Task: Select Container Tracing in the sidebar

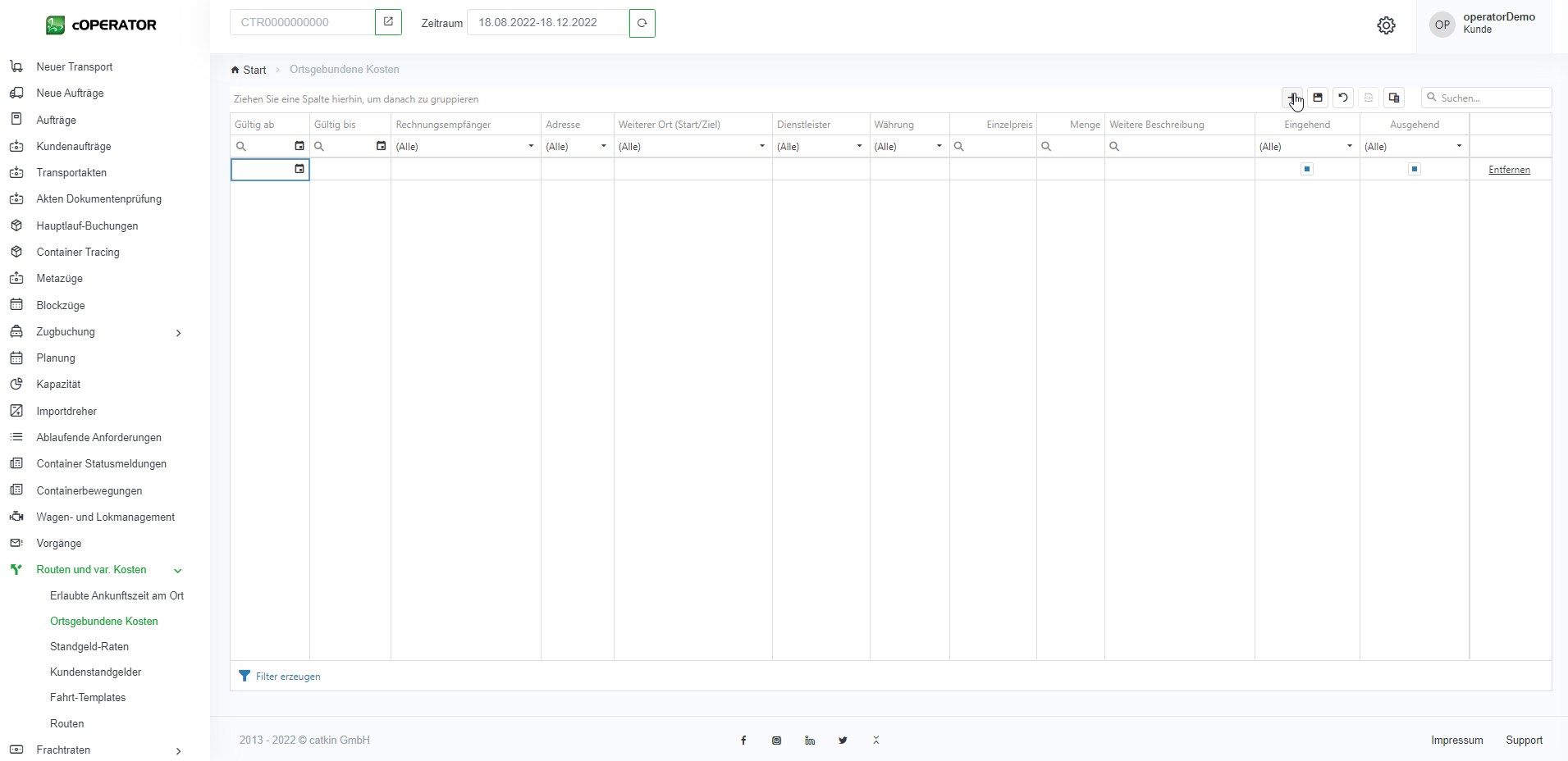Action: click(x=78, y=252)
